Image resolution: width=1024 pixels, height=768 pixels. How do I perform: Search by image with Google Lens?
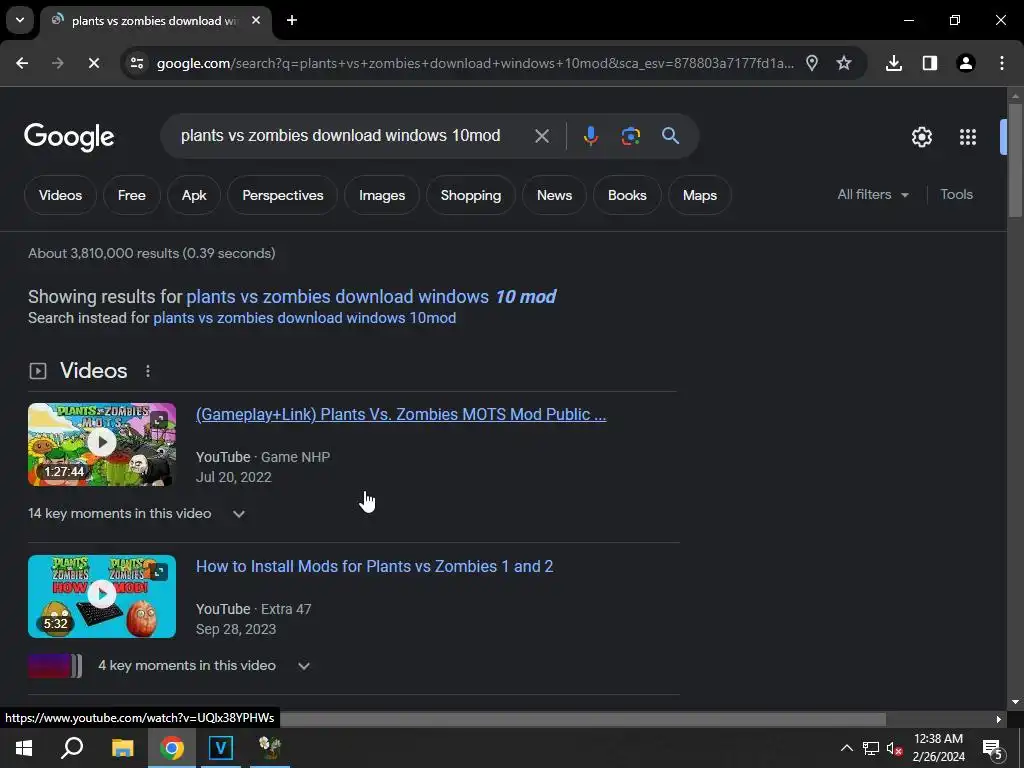point(630,136)
